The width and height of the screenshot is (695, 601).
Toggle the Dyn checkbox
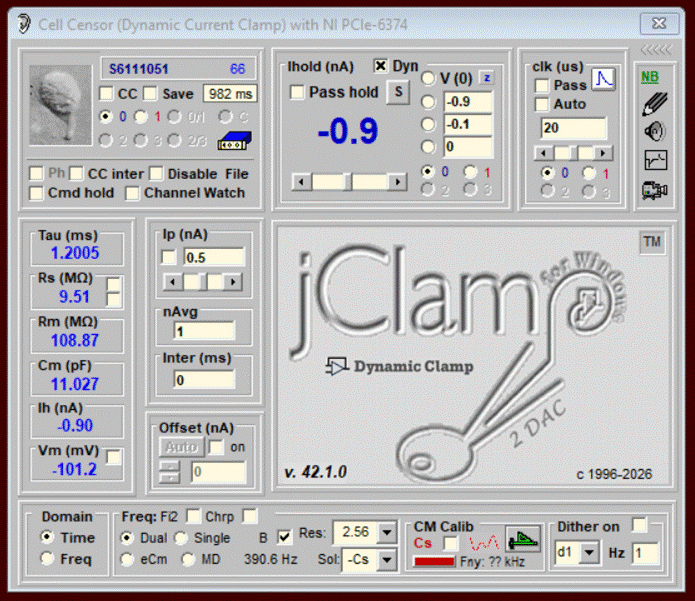click(381, 66)
